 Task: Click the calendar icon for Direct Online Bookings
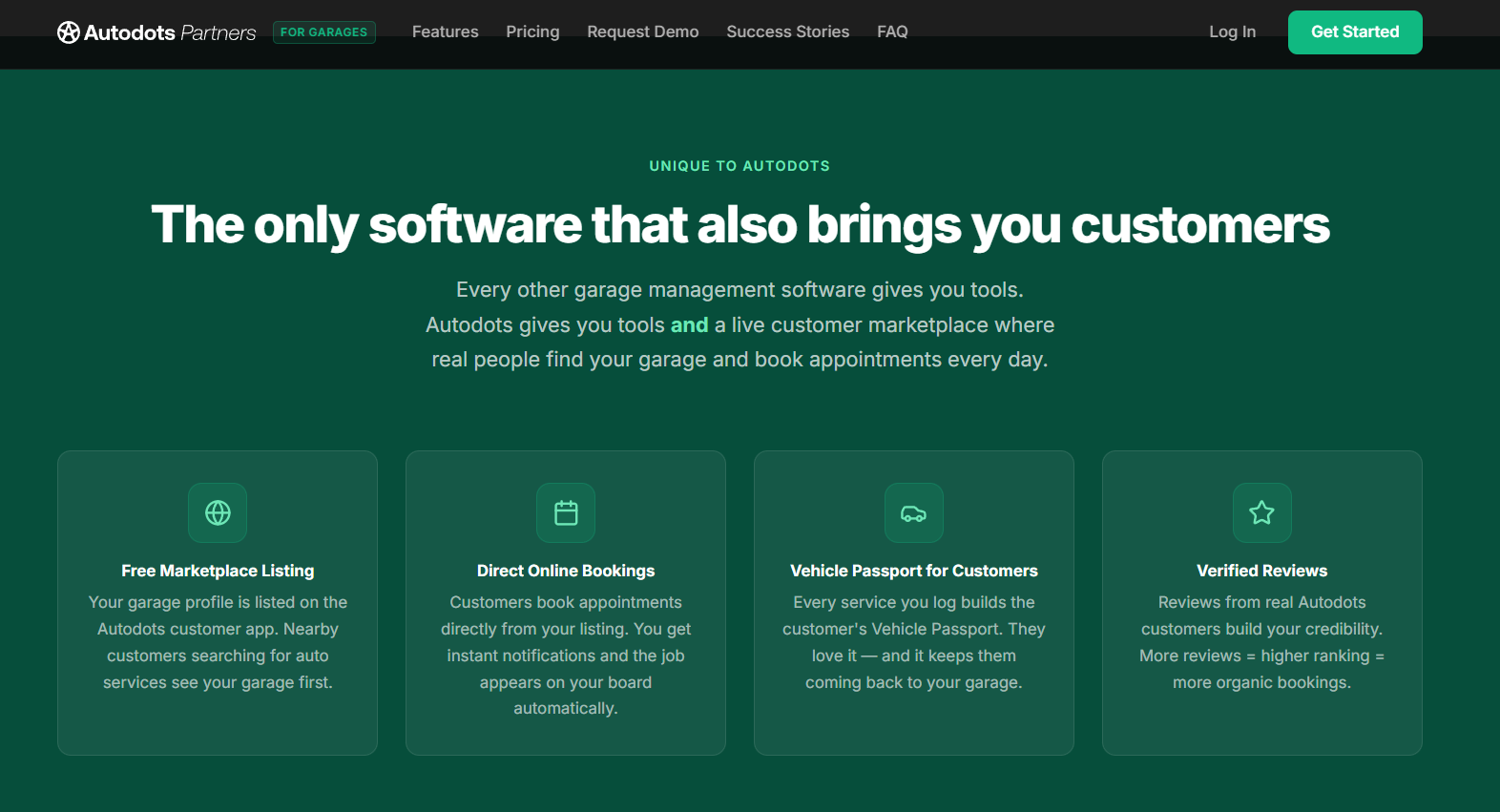point(566,512)
